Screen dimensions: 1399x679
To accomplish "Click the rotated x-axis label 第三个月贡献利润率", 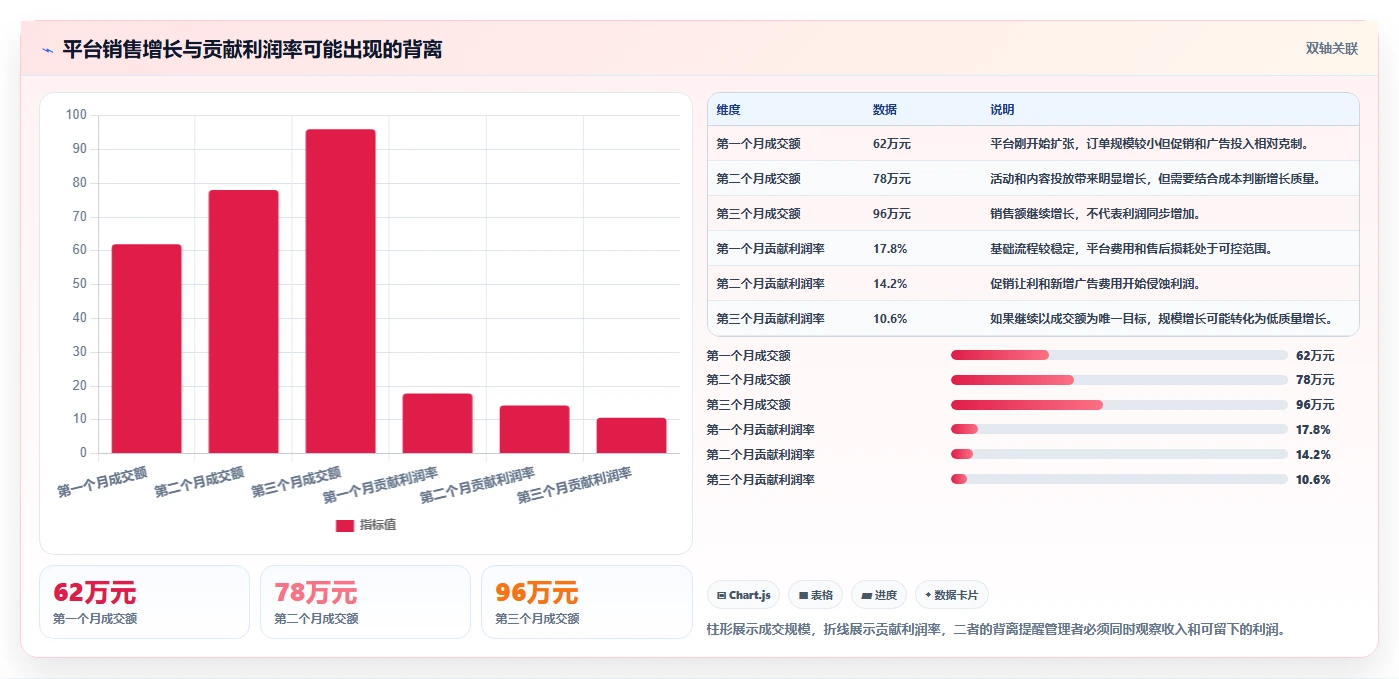I will pyautogui.click(x=574, y=485).
